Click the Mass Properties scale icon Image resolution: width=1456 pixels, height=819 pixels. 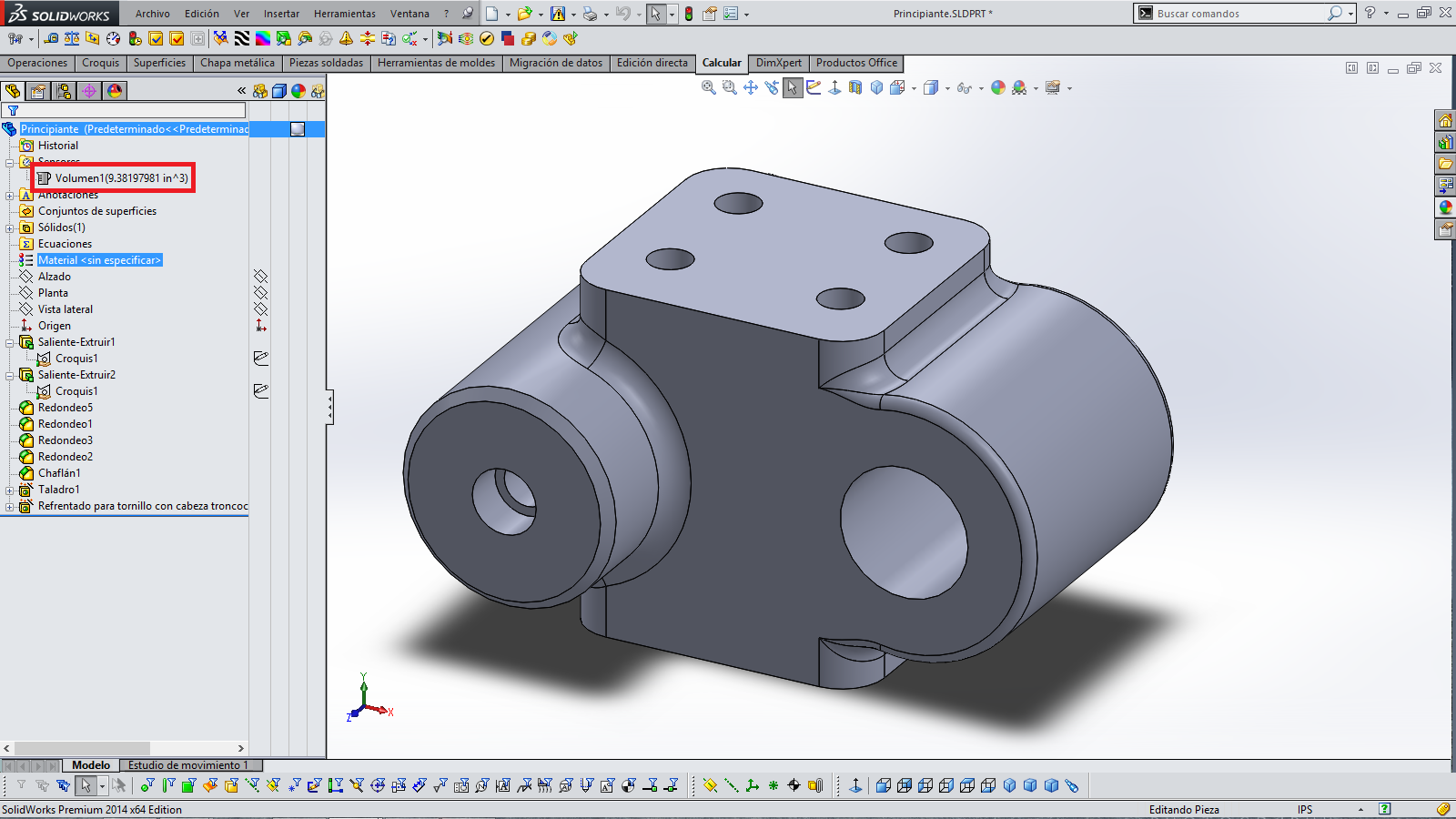click(72, 38)
